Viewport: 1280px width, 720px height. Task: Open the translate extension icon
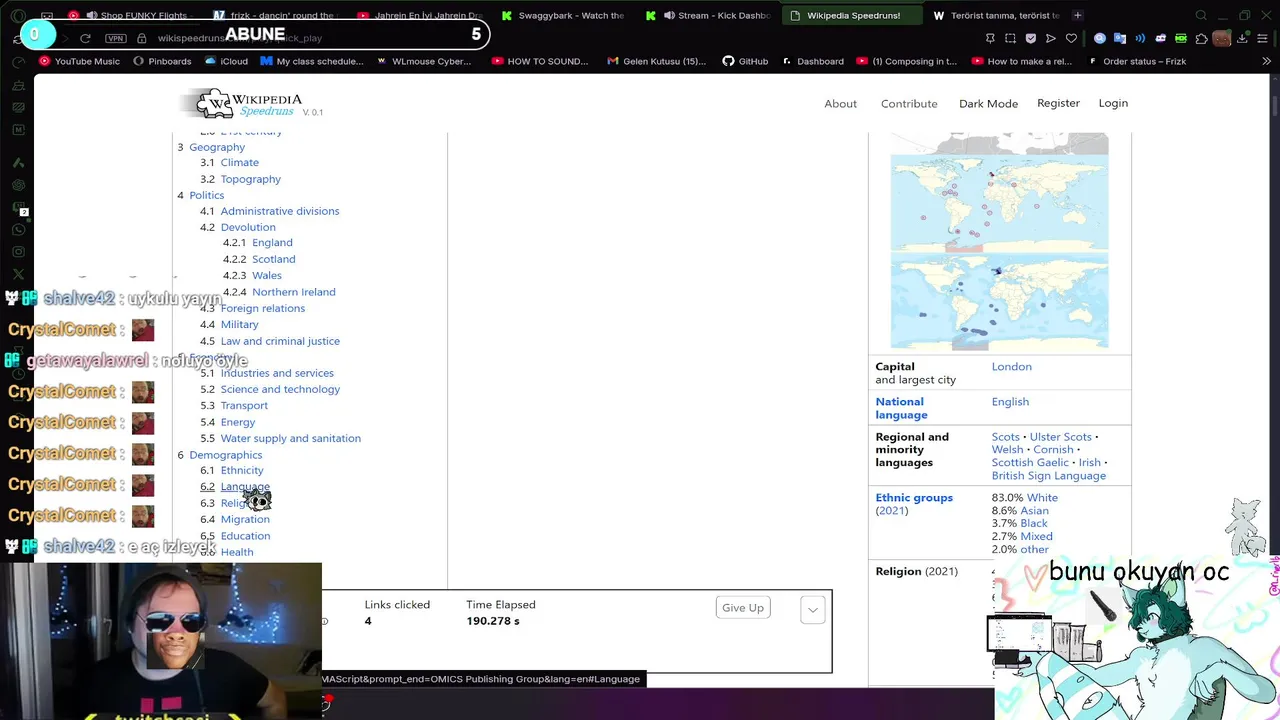click(x=1120, y=38)
